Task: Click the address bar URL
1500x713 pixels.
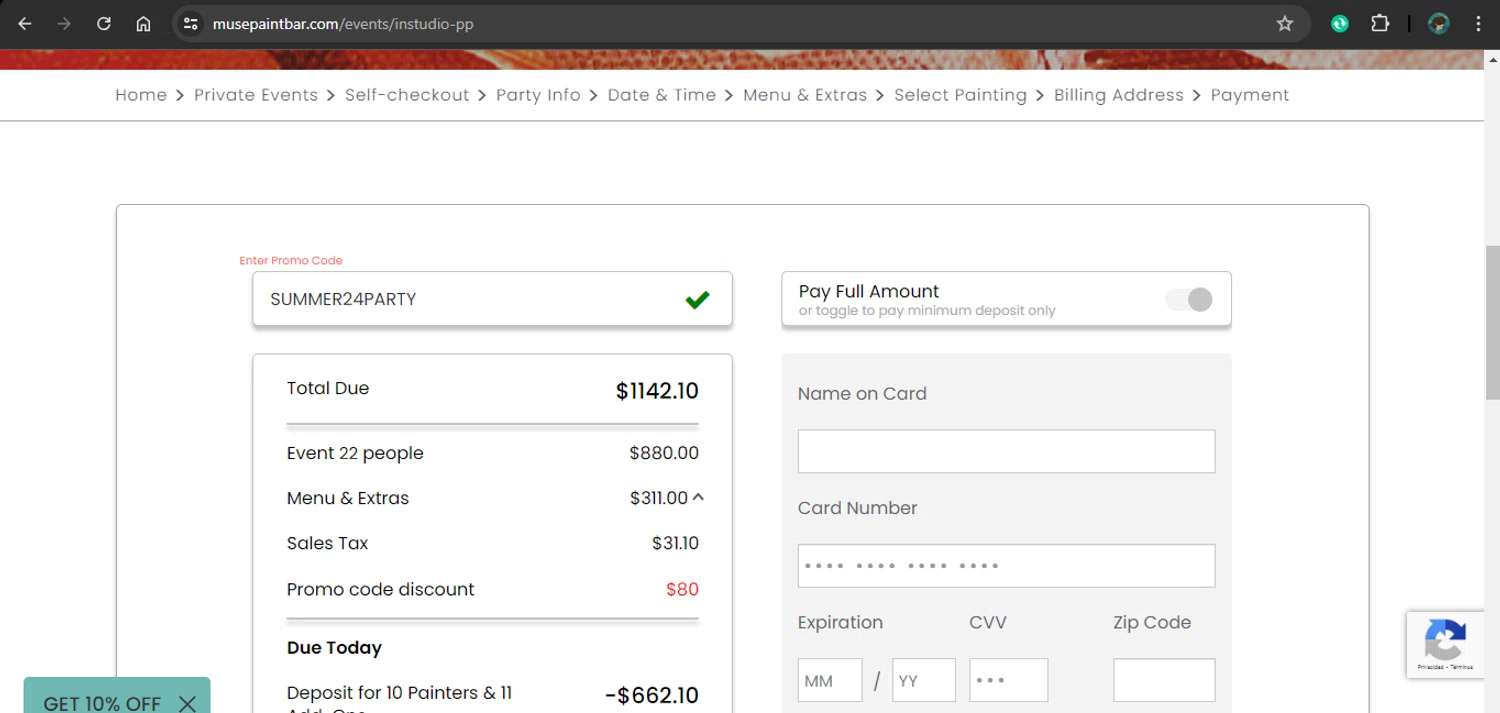Action: pos(343,24)
